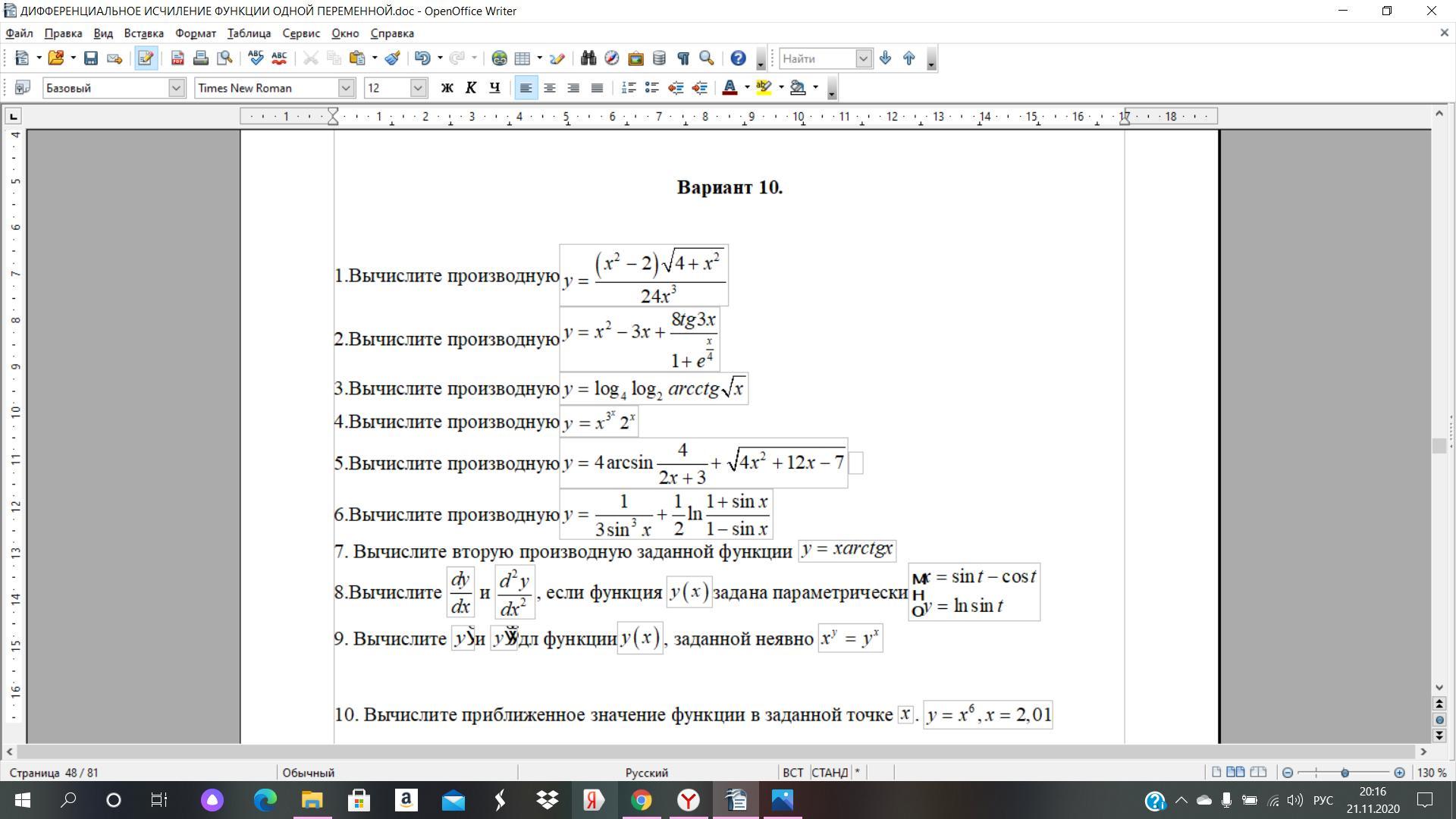
Task: Toggle nonprinting characters pilcrow
Action: click(x=683, y=58)
